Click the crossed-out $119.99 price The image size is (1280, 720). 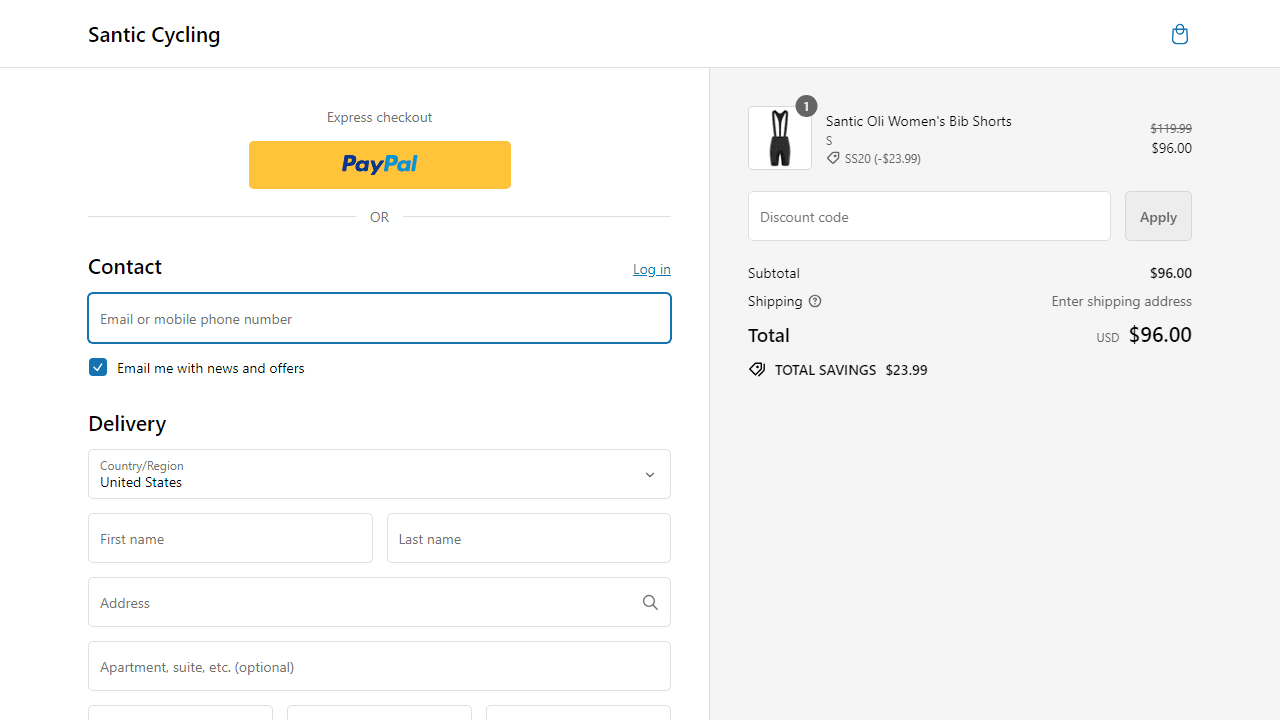[x=1171, y=128]
